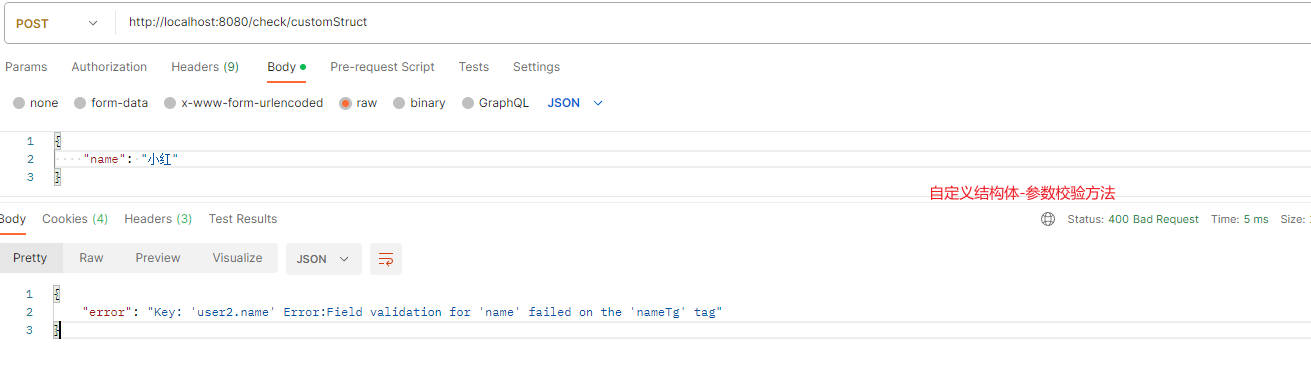Choose x-www-form-urlencoded body type
This screenshot has width=1311, height=368.
170,103
